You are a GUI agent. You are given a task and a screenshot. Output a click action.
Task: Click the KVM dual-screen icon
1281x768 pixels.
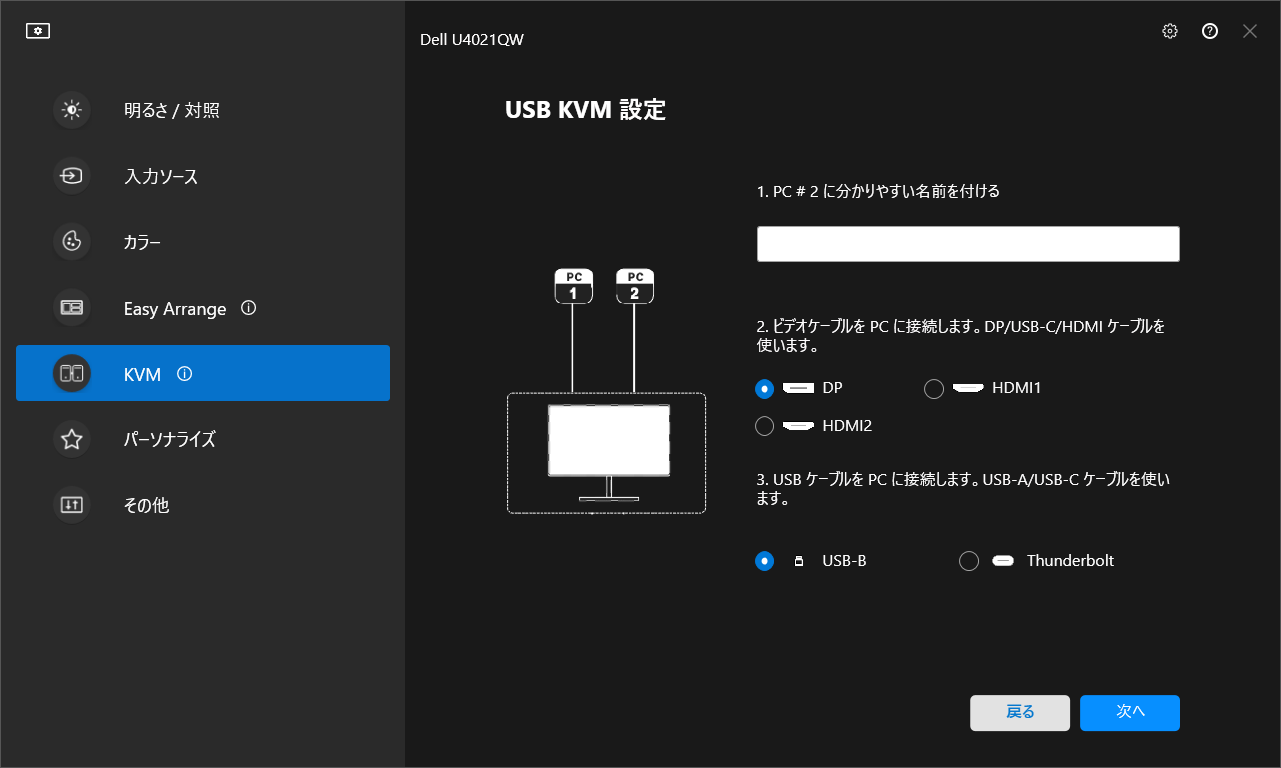(x=72, y=374)
